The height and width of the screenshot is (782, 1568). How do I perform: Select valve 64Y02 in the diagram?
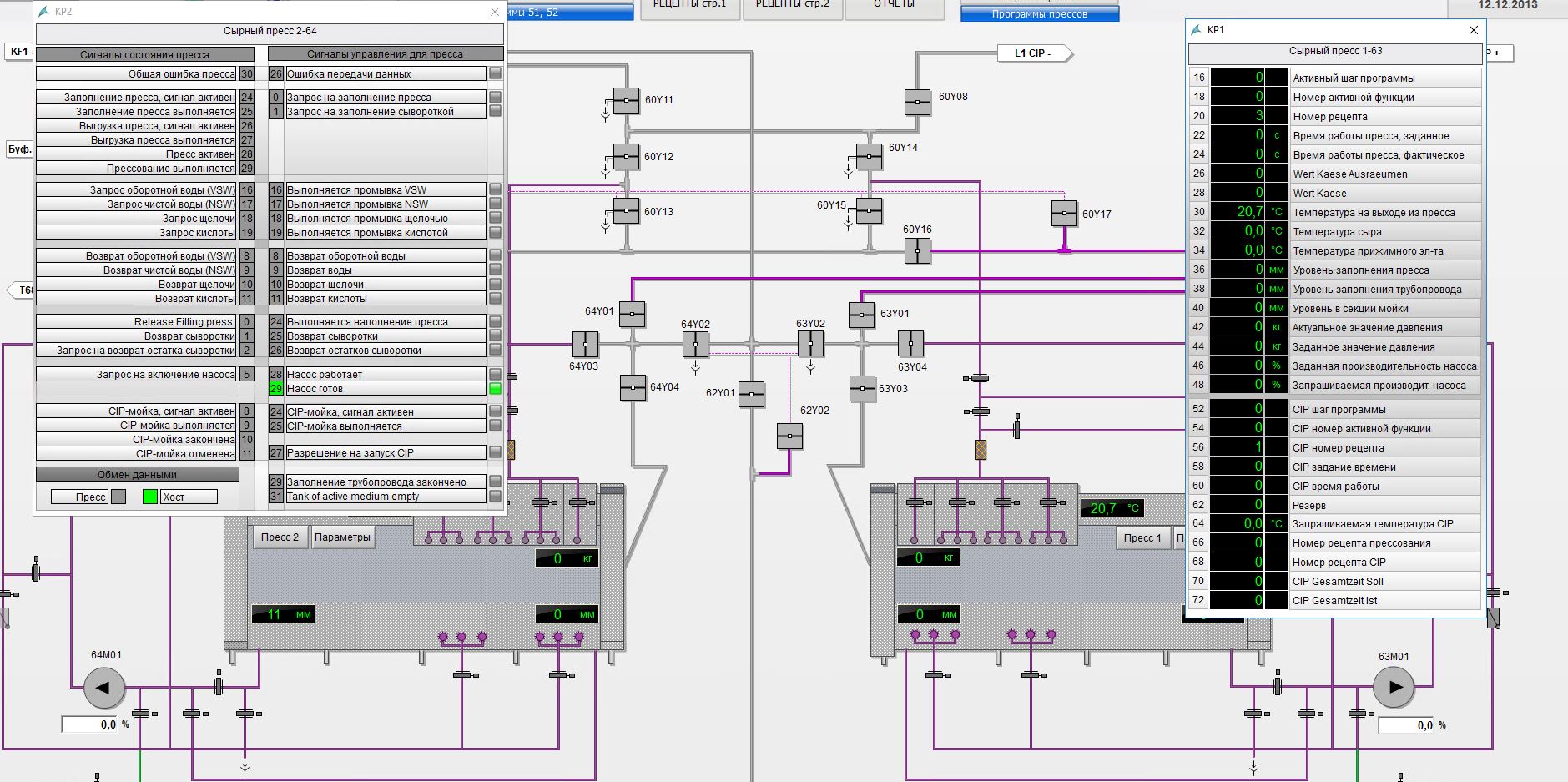tap(695, 344)
